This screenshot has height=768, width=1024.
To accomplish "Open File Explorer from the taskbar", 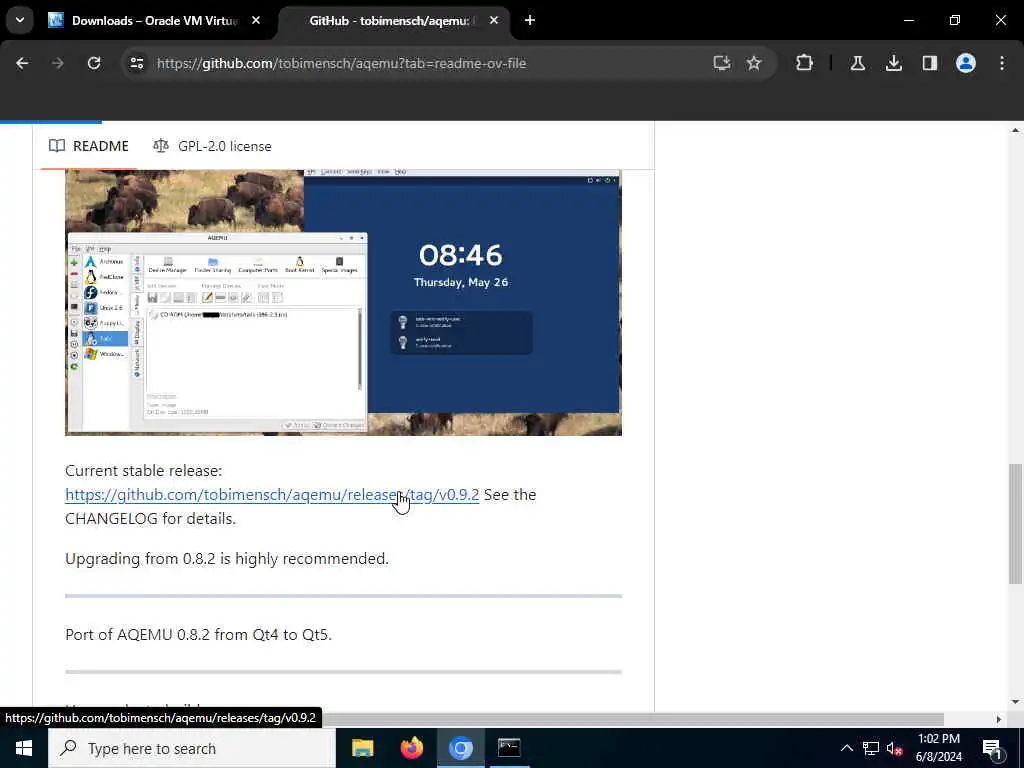I will click(x=362, y=748).
